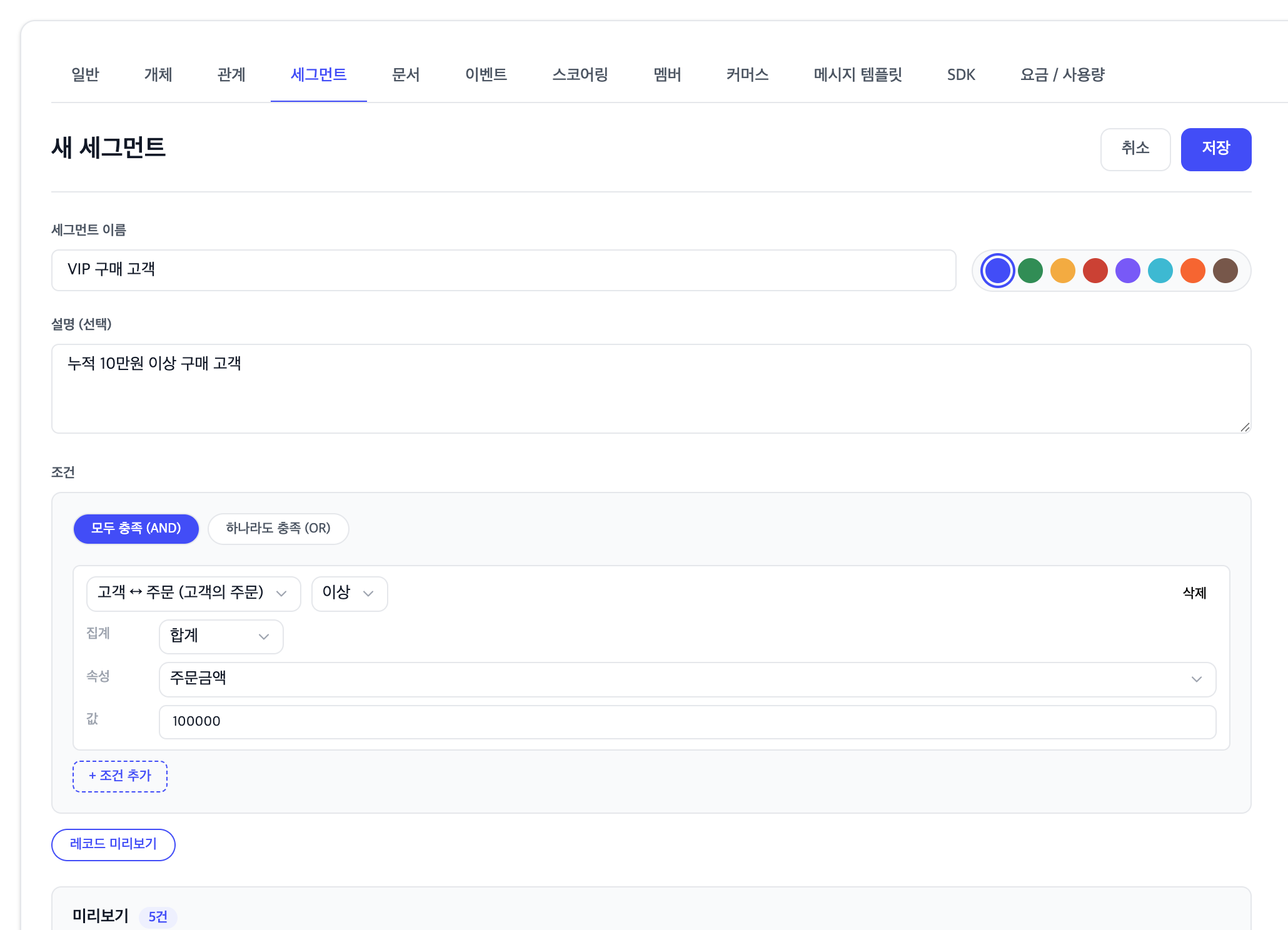1288x930 pixels.
Task: Open the 합계 aggregation dropdown
Action: 221,636
